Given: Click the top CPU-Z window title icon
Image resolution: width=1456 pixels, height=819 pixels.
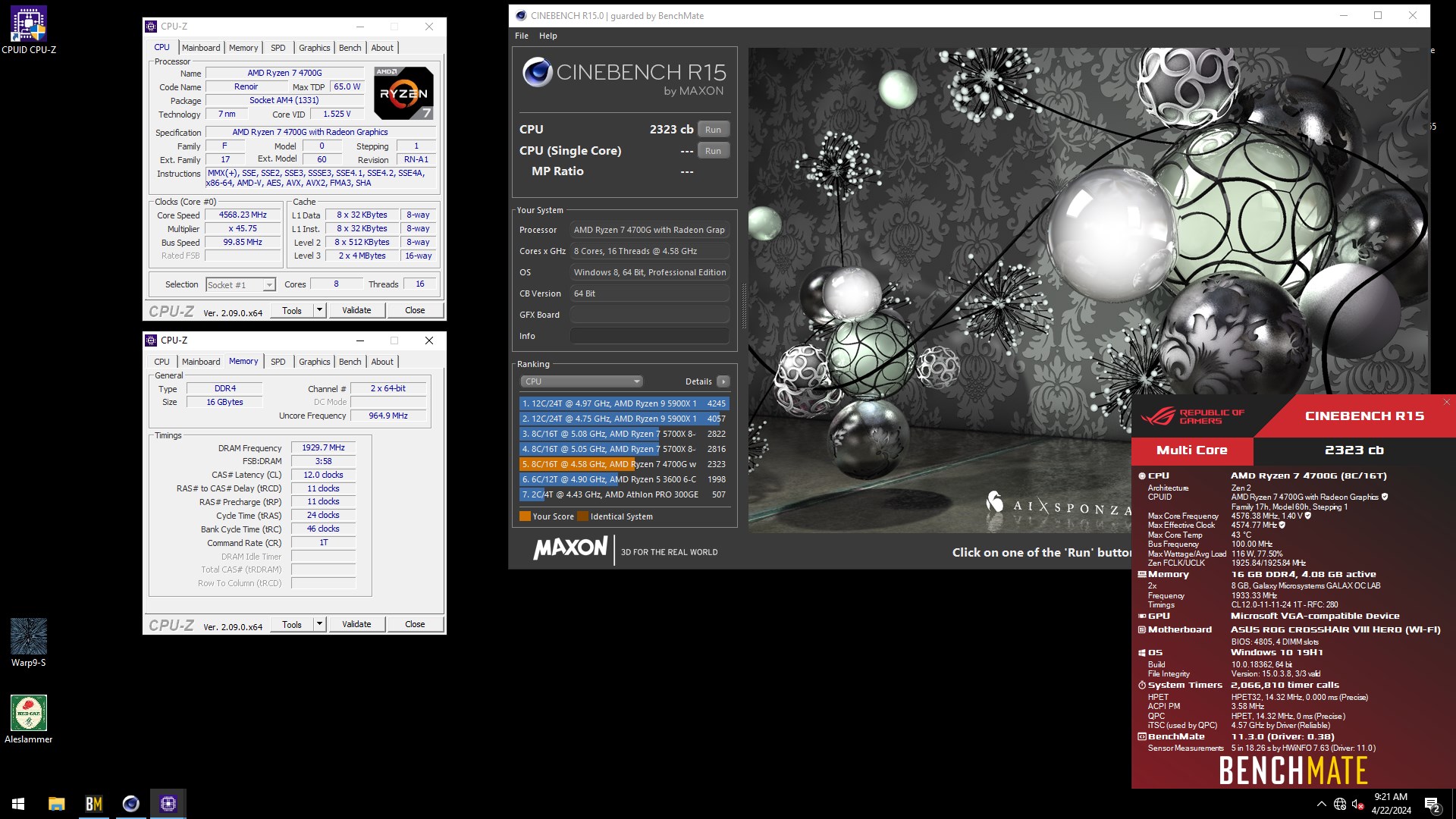Looking at the screenshot, I should [151, 26].
